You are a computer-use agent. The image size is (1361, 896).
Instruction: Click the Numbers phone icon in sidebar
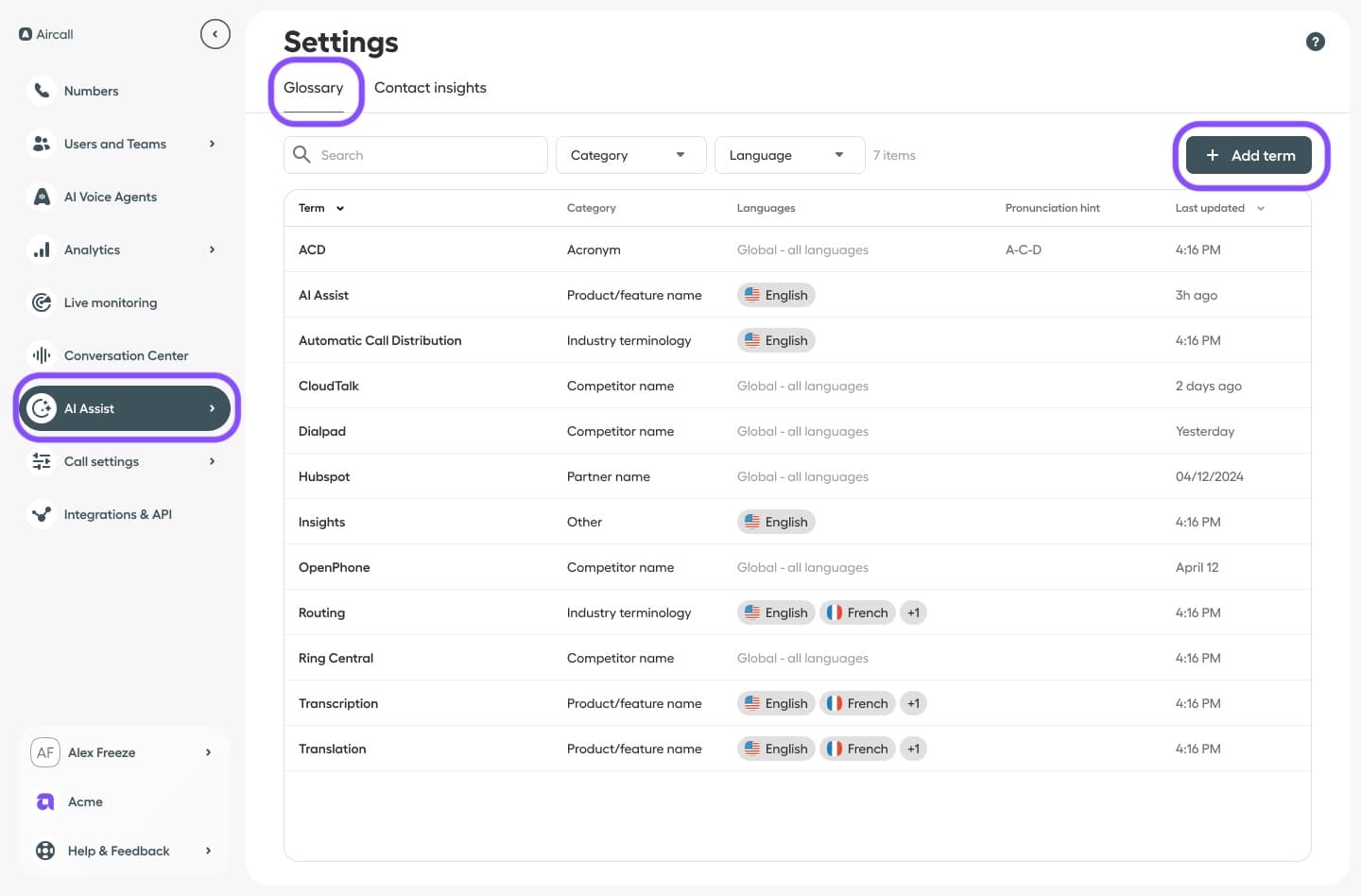coord(42,91)
